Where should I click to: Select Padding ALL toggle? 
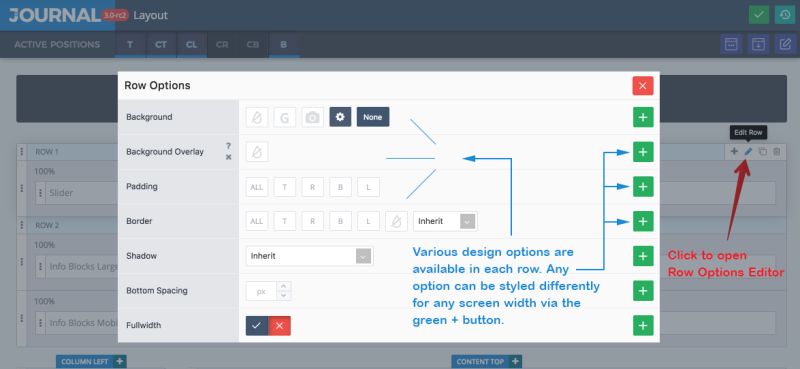pos(257,187)
